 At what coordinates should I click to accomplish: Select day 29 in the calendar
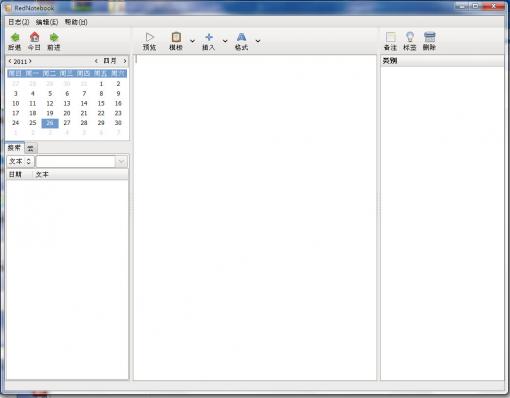(101, 123)
